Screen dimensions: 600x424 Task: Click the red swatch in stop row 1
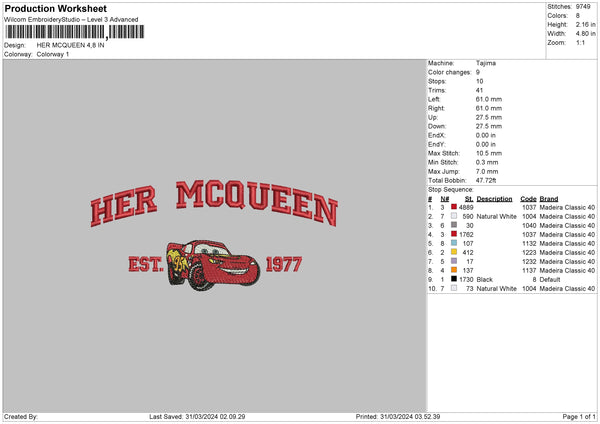pos(454,207)
